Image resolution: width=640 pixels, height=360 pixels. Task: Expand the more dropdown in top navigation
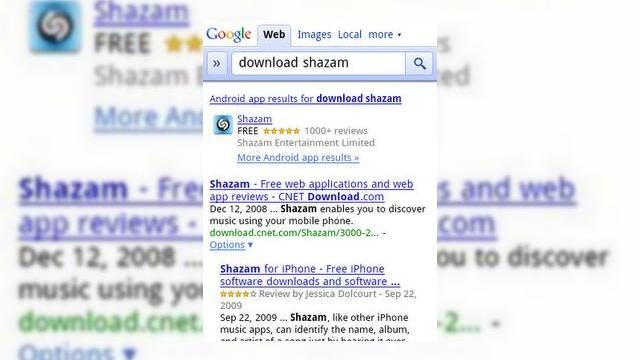[384, 35]
